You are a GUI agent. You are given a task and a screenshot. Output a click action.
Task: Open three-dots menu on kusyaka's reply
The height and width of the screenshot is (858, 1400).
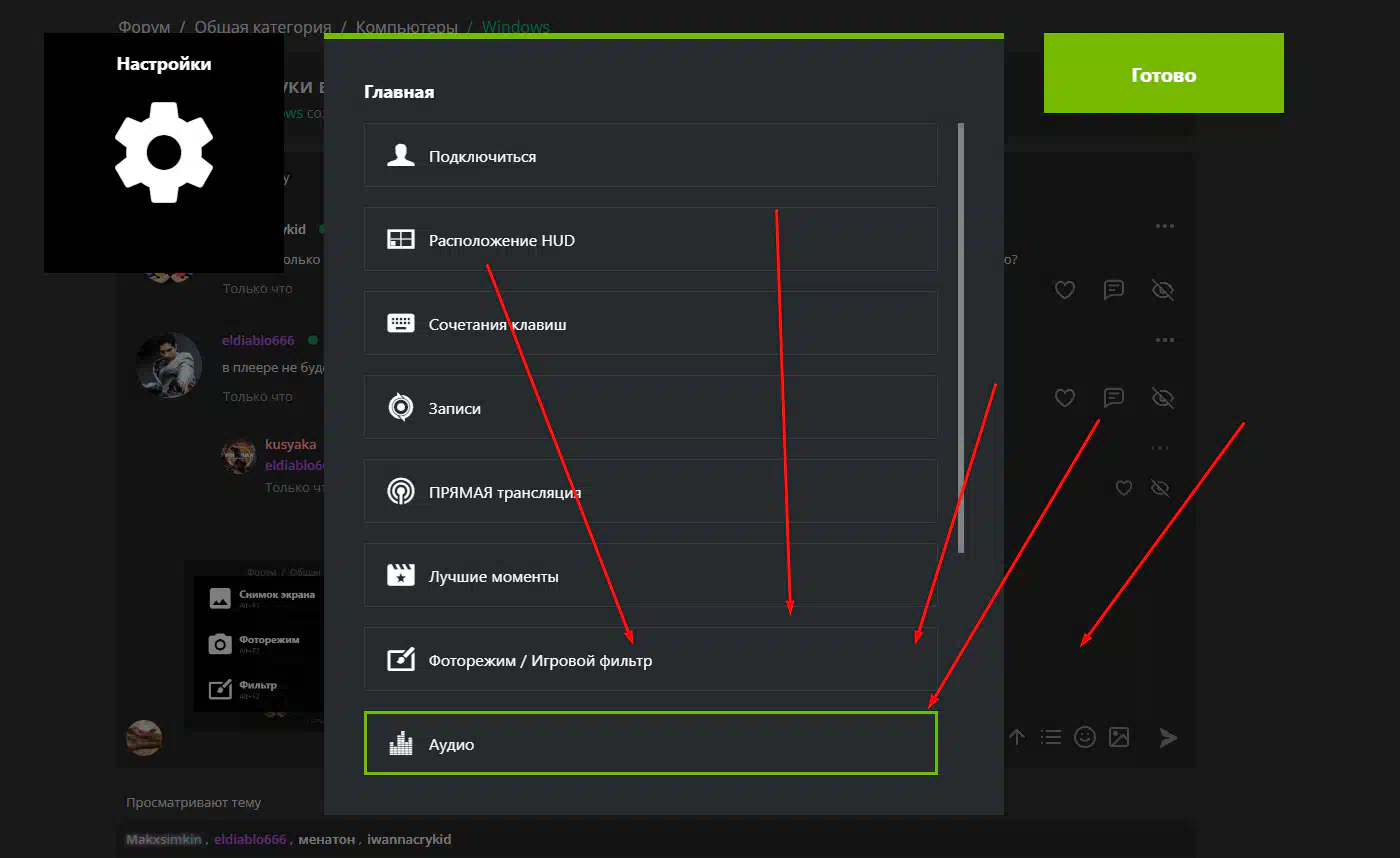pos(1160,448)
